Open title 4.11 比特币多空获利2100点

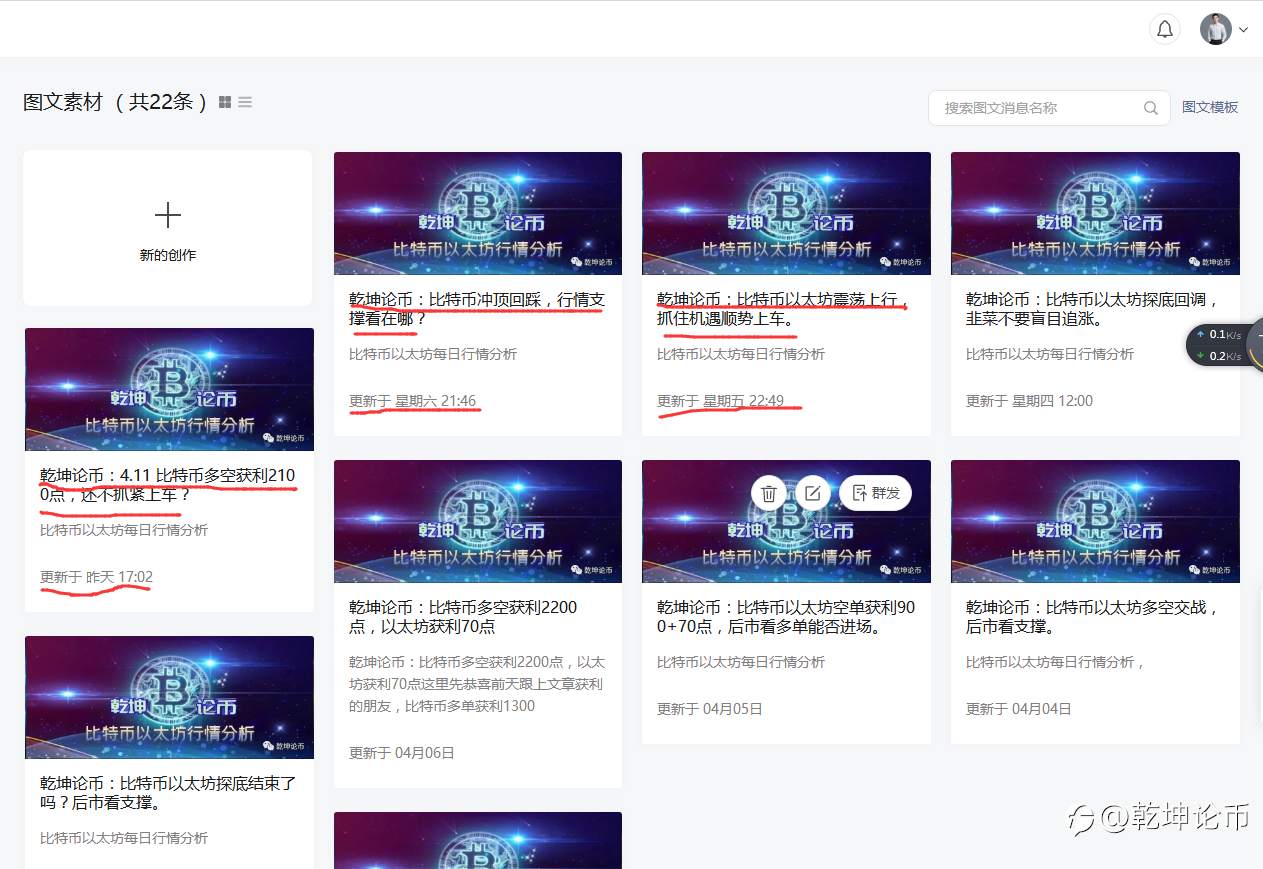coord(167,485)
